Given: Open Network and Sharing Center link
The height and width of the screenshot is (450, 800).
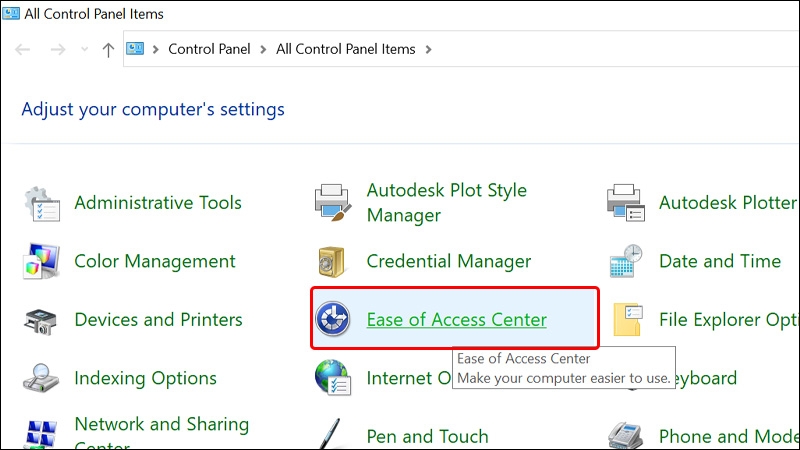Looking at the screenshot, I should point(161,433).
